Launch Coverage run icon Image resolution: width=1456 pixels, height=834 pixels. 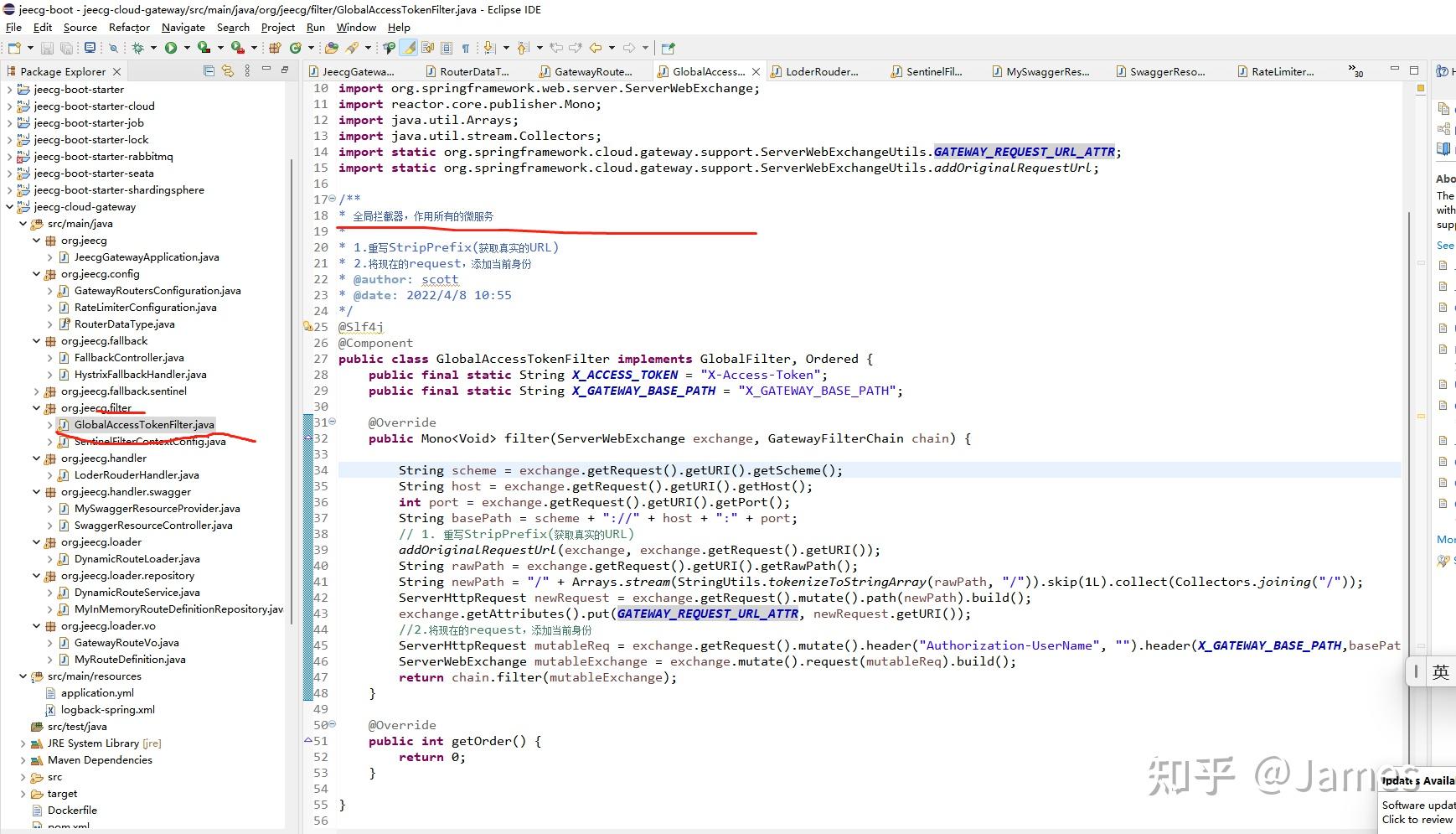coord(204,48)
